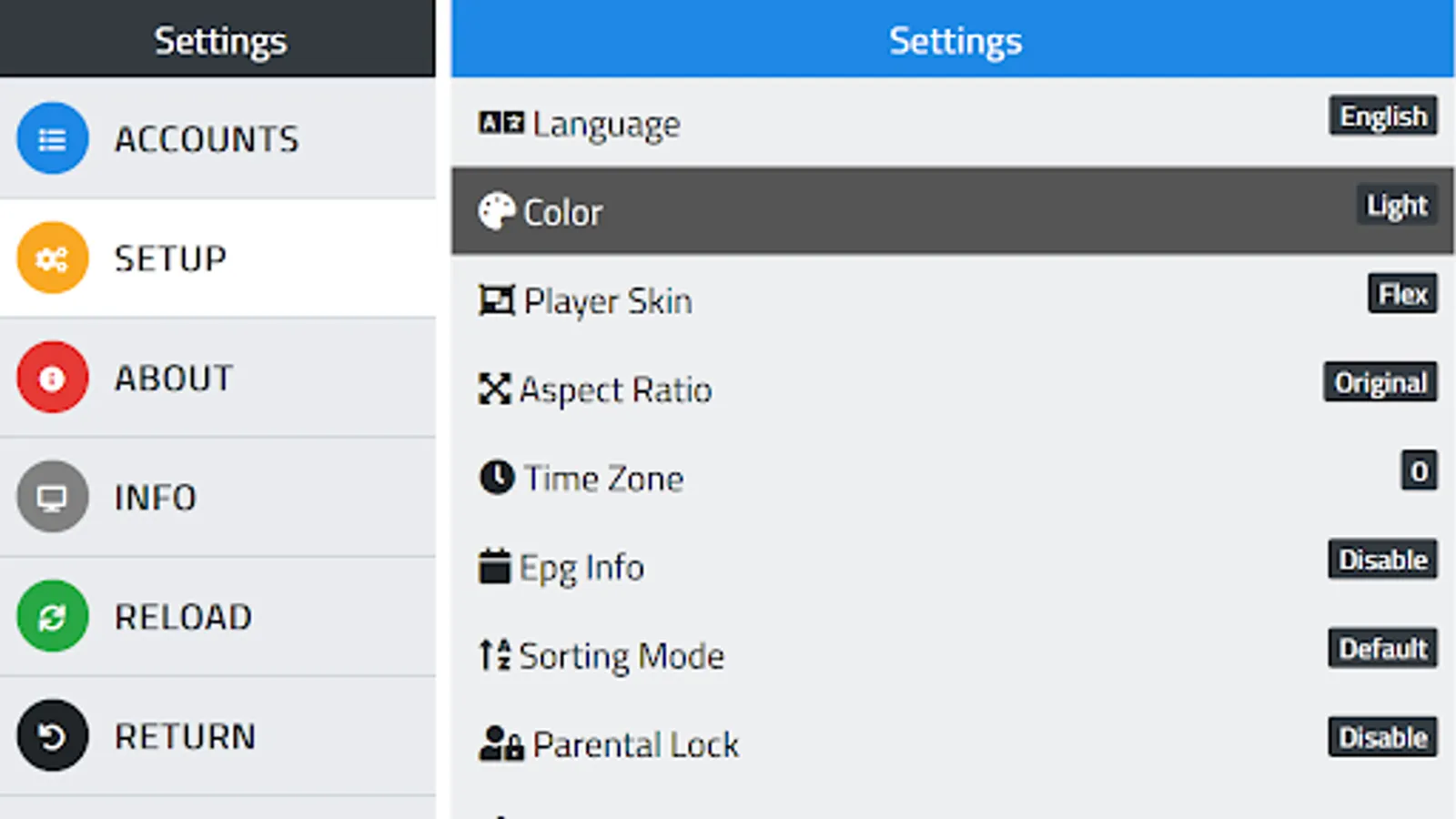This screenshot has width=1456, height=819.
Task: Disable Parental Lock setting
Action: click(x=1381, y=737)
